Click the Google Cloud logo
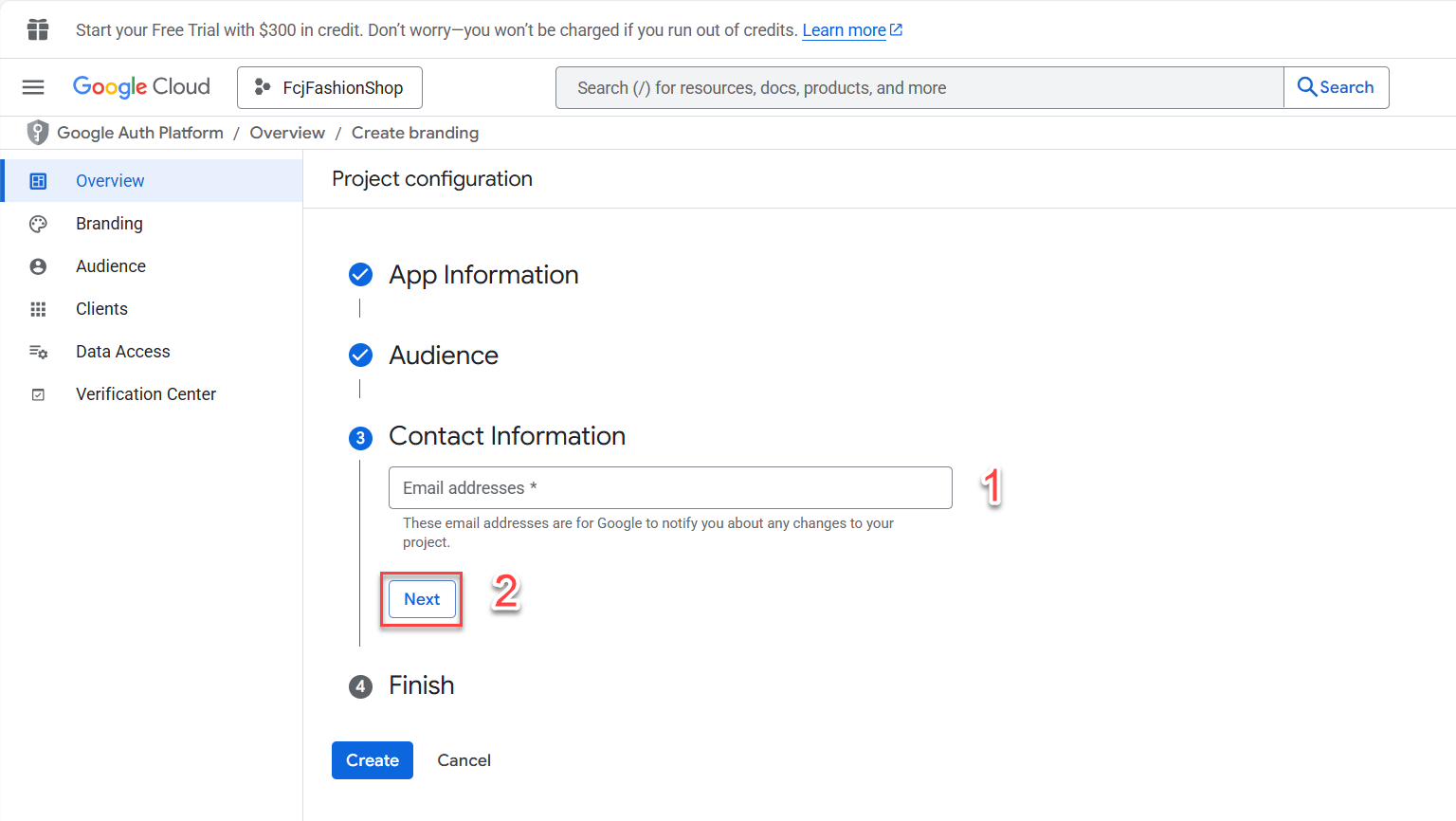1456x821 pixels. [x=141, y=87]
